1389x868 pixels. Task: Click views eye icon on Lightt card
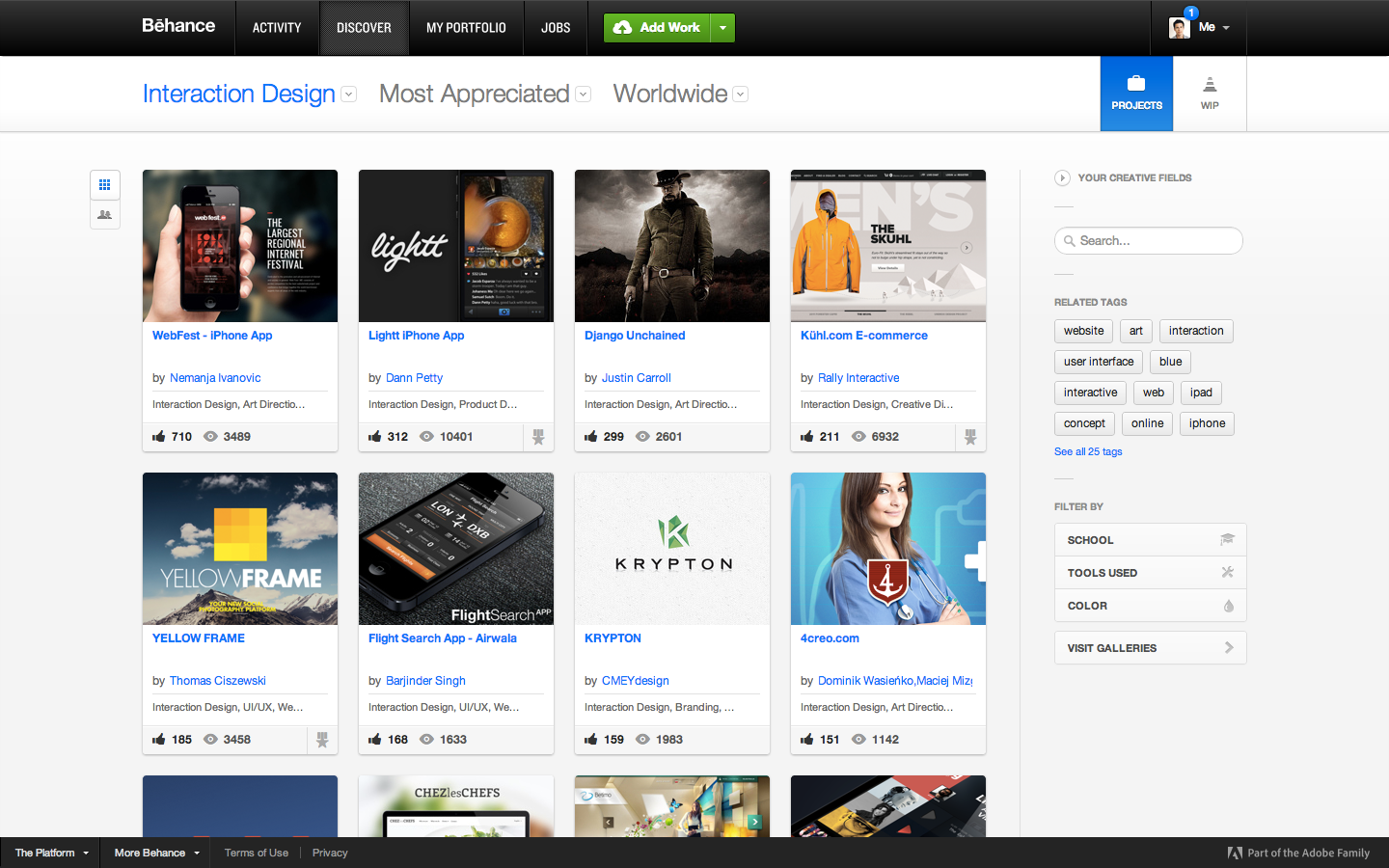pyautogui.click(x=426, y=437)
